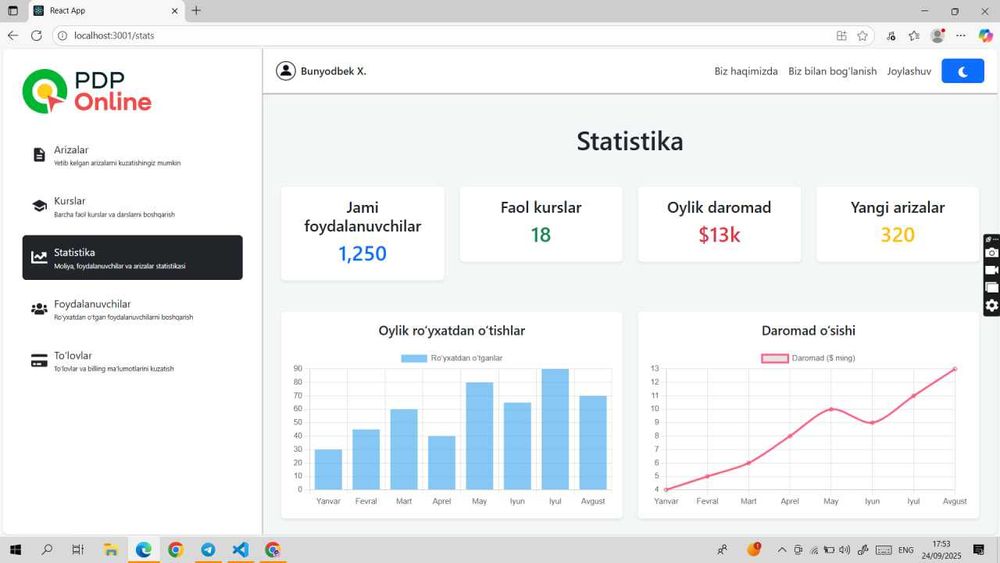The image size is (1000, 563).
Task: Open the browser Favorites list icon
Action: [x=914, y=36]
